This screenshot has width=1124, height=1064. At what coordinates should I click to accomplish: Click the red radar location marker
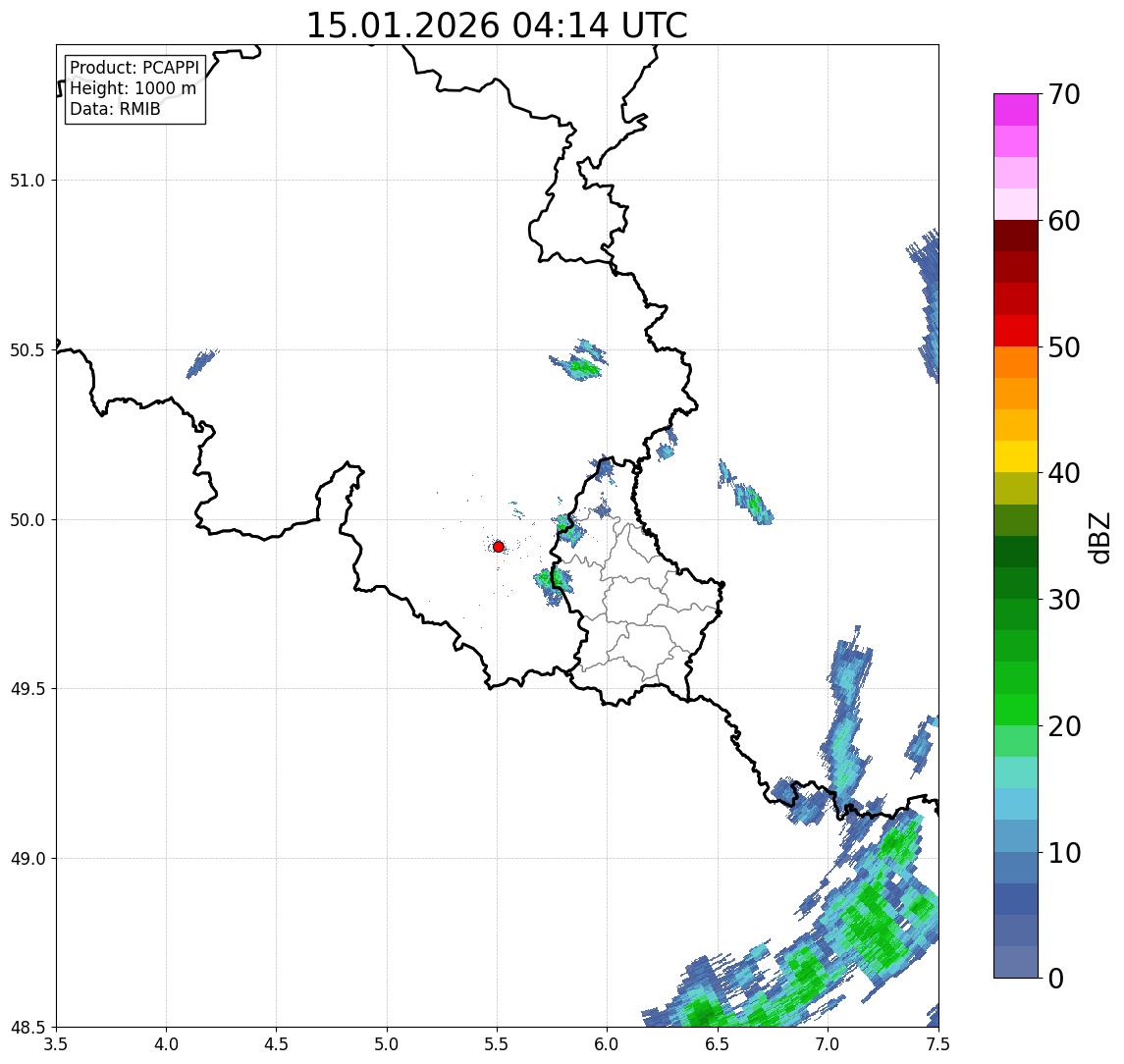(x=499, y=547)
